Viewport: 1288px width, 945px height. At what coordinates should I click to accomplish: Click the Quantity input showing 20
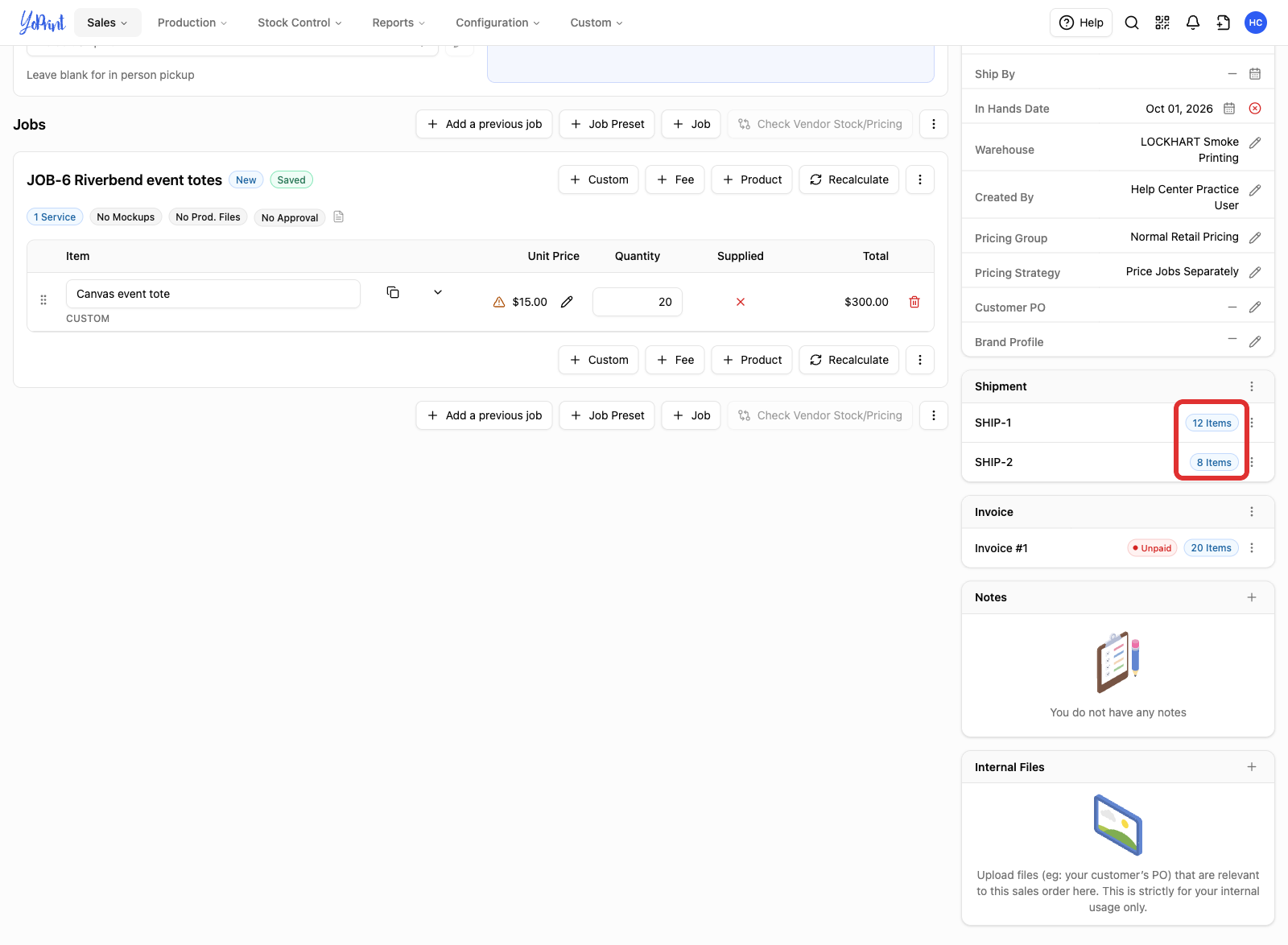click(638, 302)
